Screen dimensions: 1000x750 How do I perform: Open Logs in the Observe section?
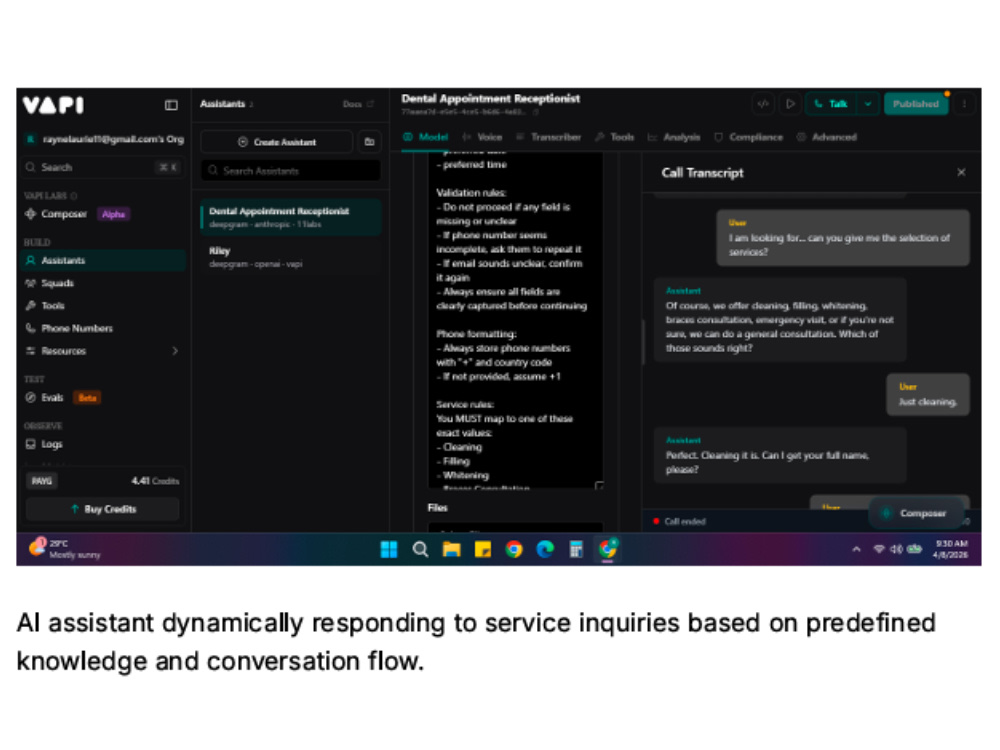tap(52, 445)
